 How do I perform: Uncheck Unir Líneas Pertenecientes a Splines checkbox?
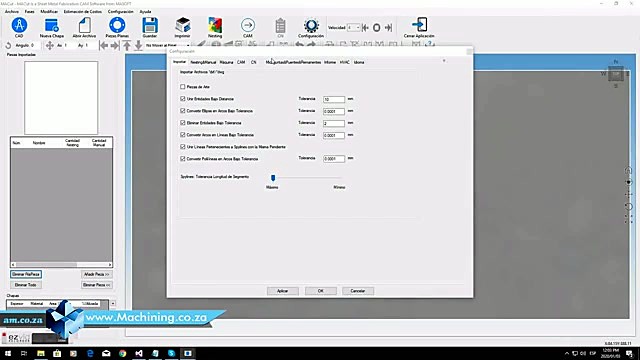coord(182,147)
